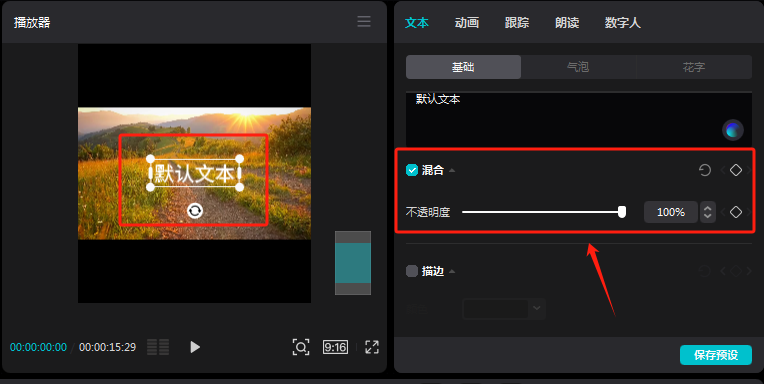Reset the 混合 blend settings
The image size is (764, 384).
point(705,170)
